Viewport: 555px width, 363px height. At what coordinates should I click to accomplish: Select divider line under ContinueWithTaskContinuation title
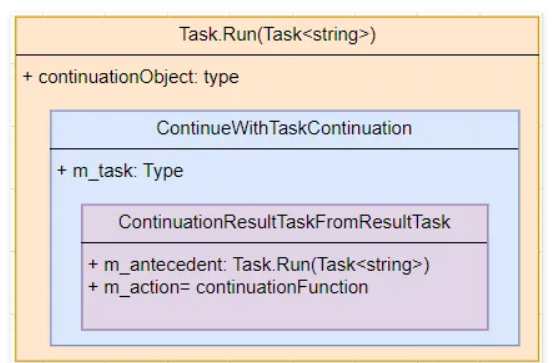point(285,149)
